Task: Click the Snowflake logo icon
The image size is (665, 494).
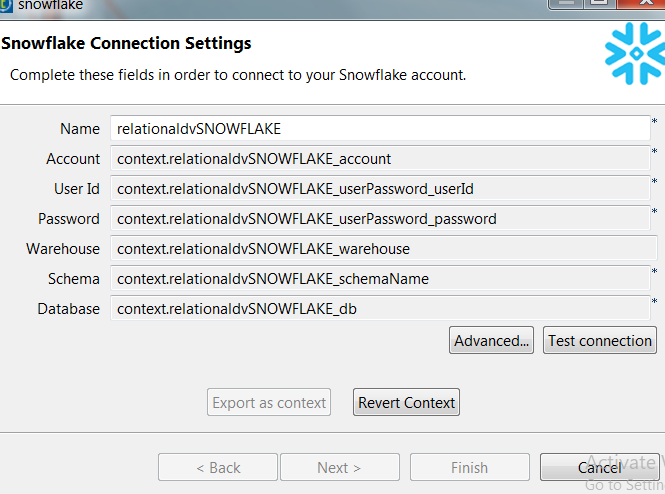Action: click(635, 54)
